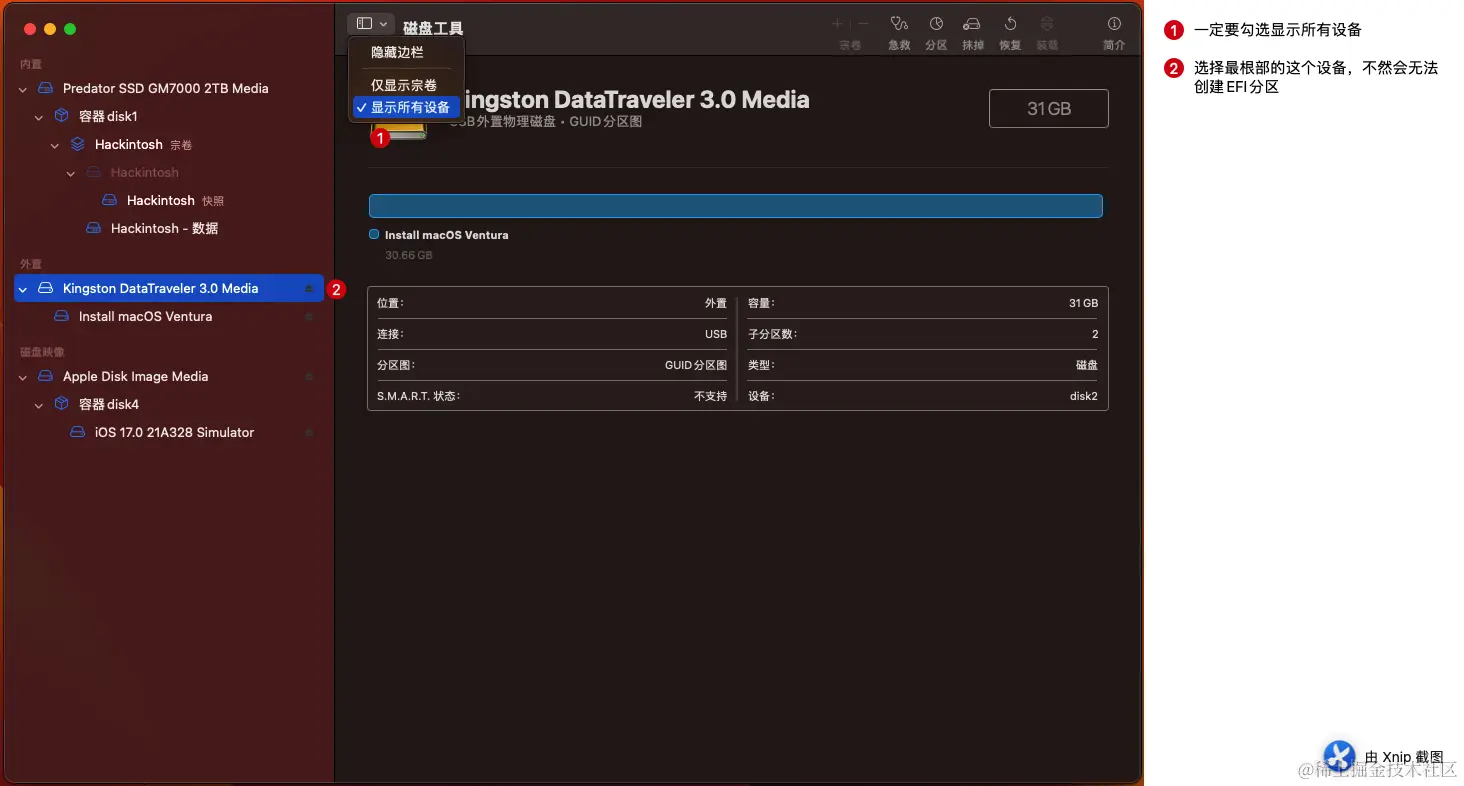Collapse the Kingston DataTraveler 3.0 Media chevron

click(x=23, y=289)
